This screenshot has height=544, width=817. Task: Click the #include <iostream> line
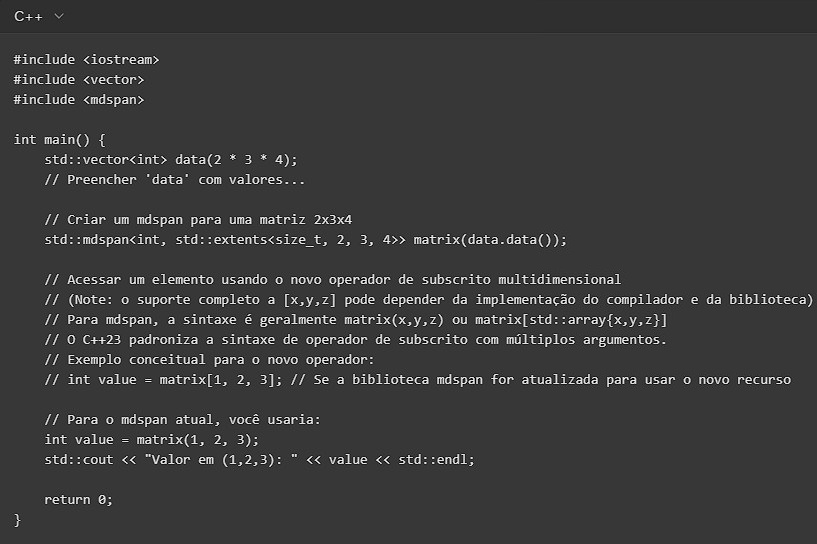pos(86,59)
